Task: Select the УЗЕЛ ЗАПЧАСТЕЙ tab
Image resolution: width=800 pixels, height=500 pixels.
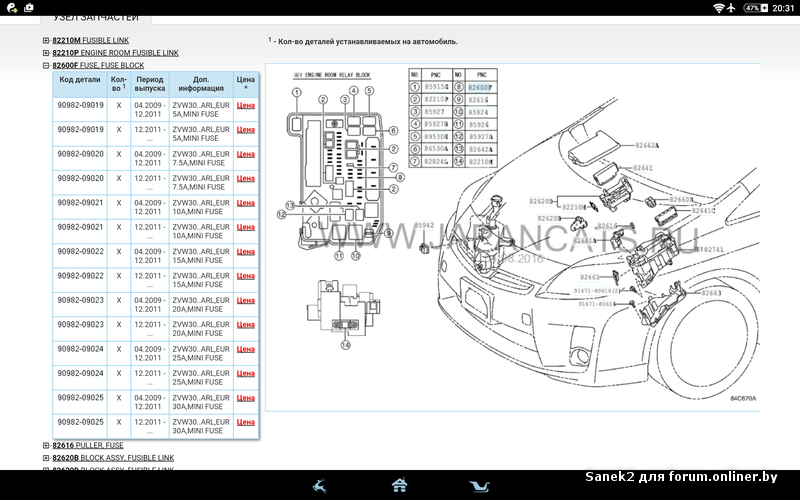Action: click(x=96, y=18)
